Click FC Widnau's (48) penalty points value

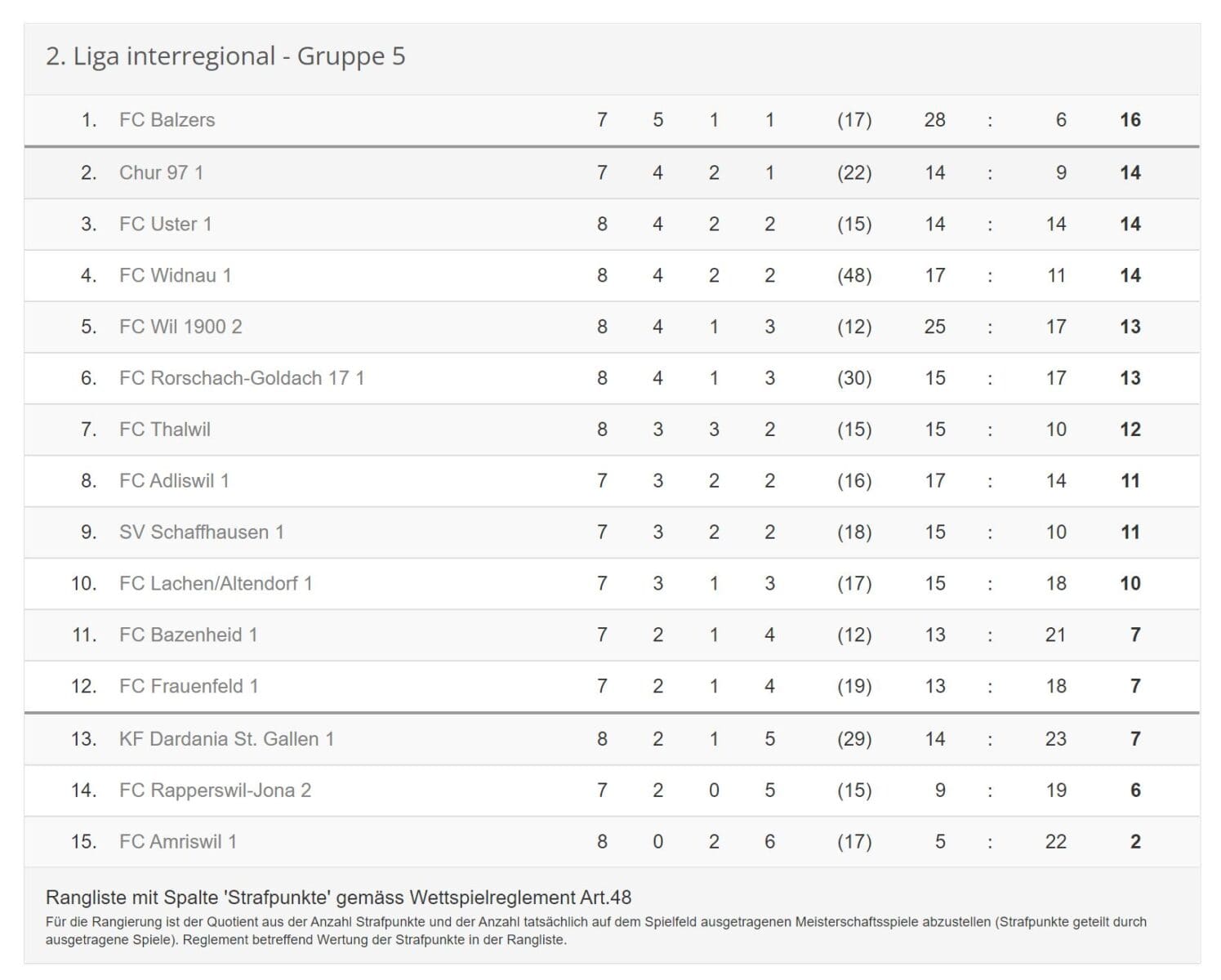pyautogui.click(x=853, y=275)
